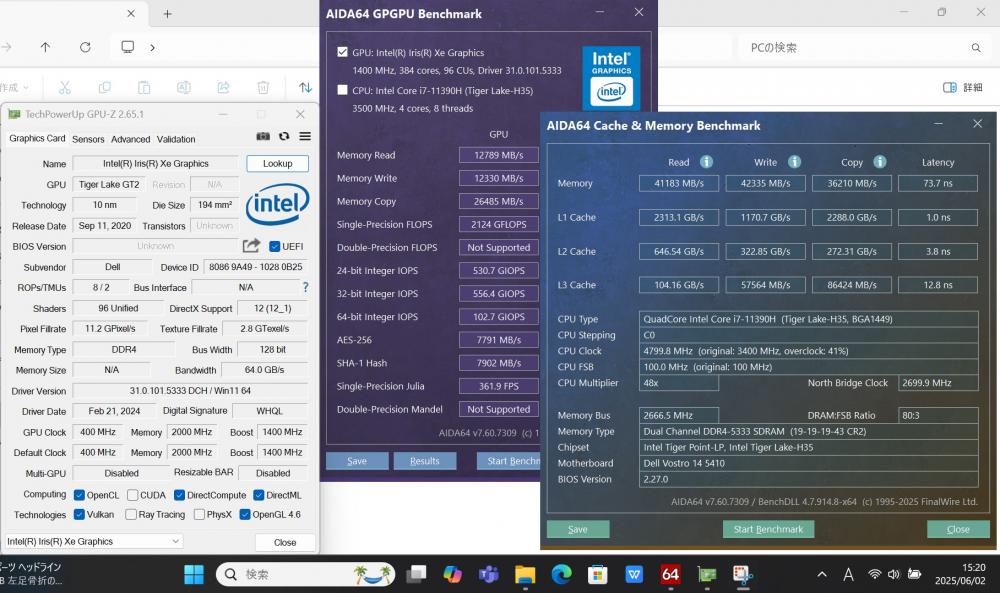Click the Lookup button in GPU-Z
The width and height of the screenshot is (1000, 593).
pyautogui.click(x=277, y=163)
